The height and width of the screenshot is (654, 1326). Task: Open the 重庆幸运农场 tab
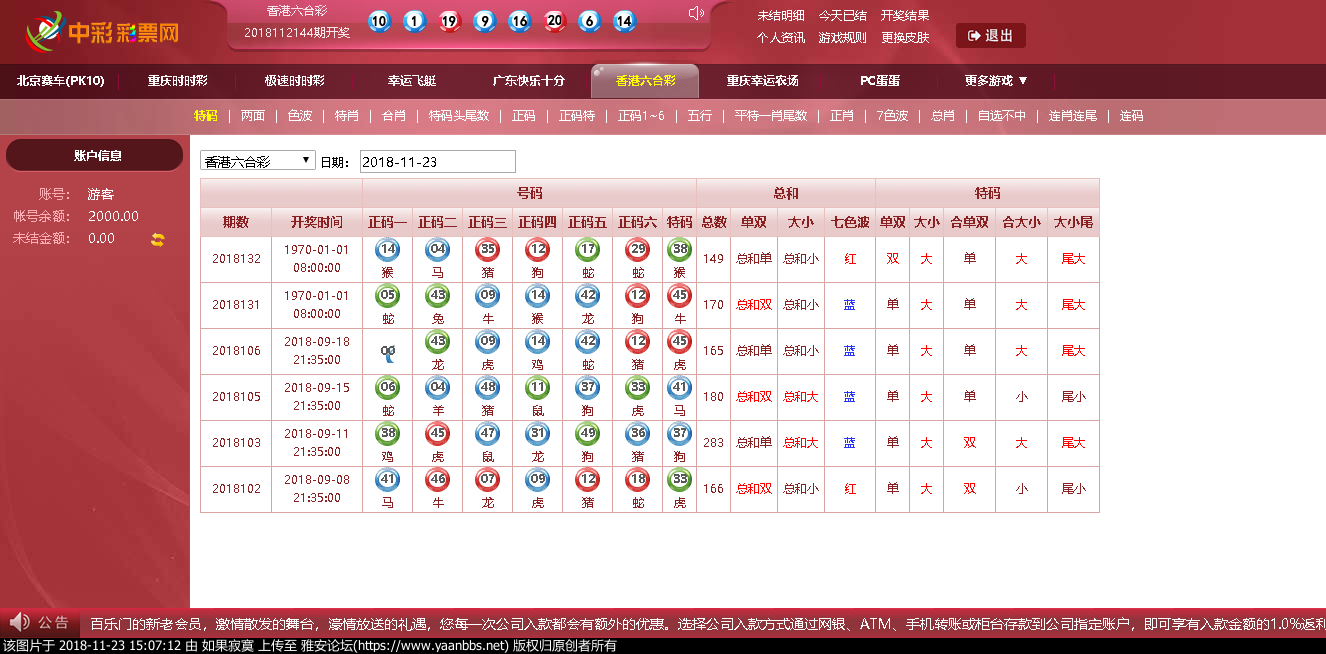(762, 81)
